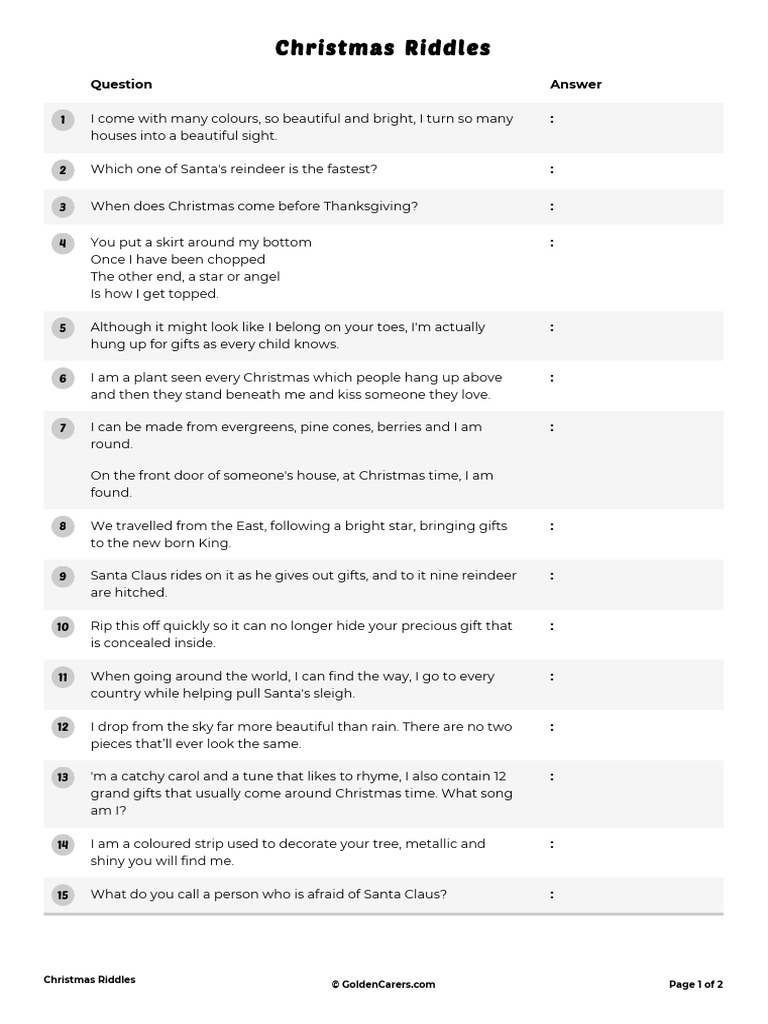
Task: Click the number 4 circle badge
Action: pos(63,244)
